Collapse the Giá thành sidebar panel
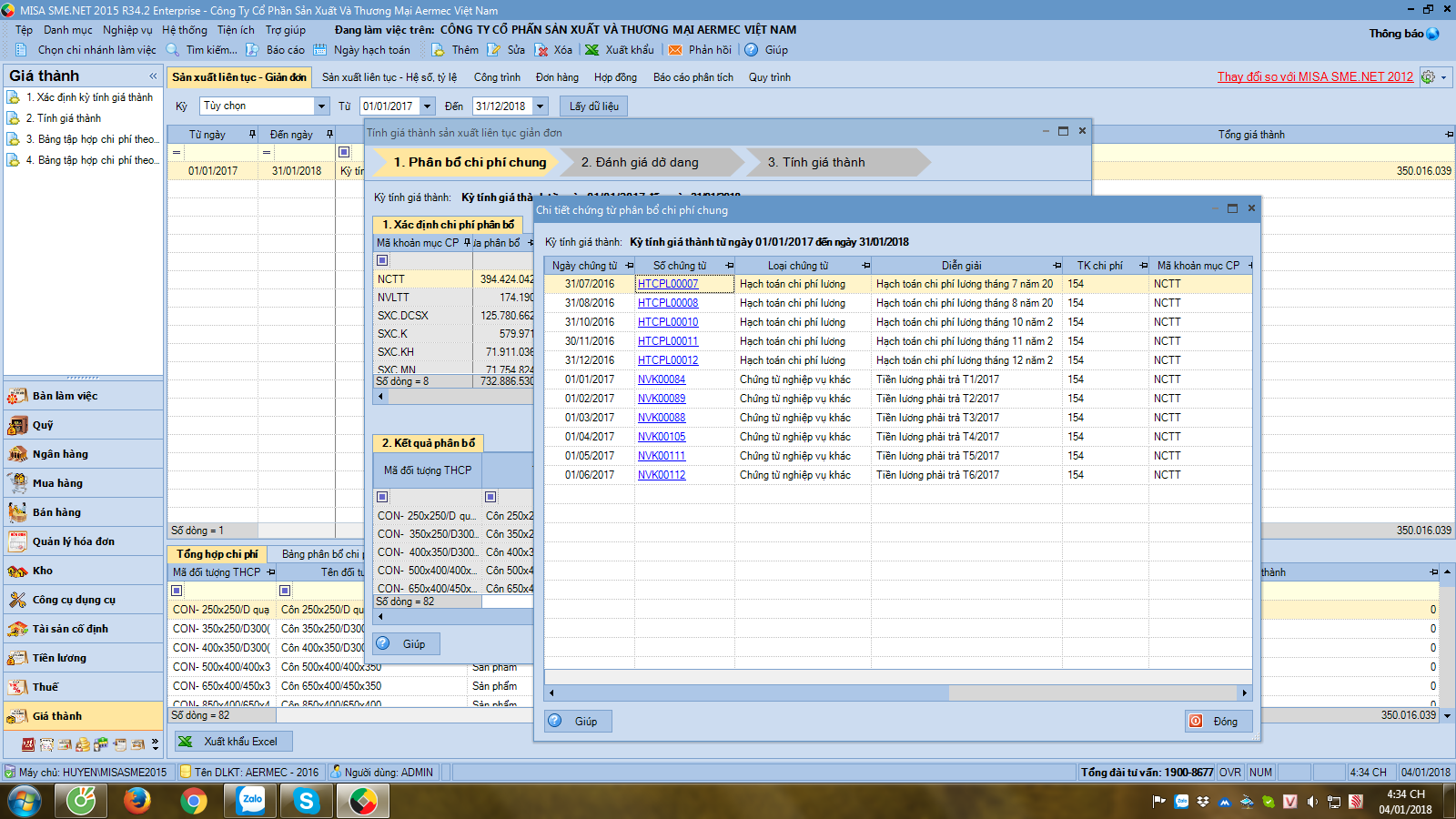 pyautogui.click(x=153, y=76)
